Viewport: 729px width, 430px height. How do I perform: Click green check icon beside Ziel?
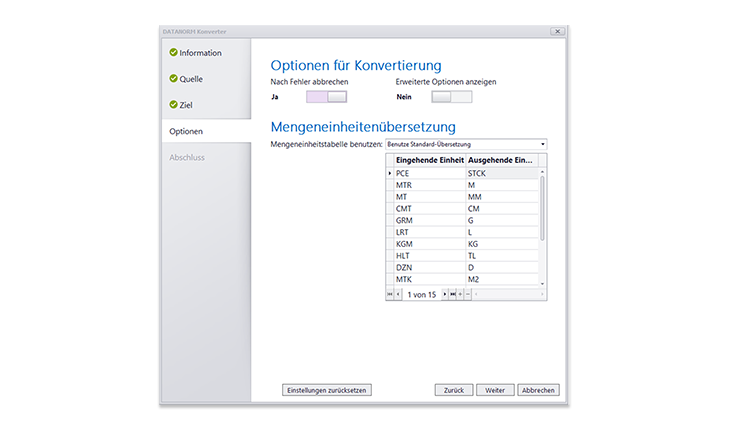coord(173,104)
